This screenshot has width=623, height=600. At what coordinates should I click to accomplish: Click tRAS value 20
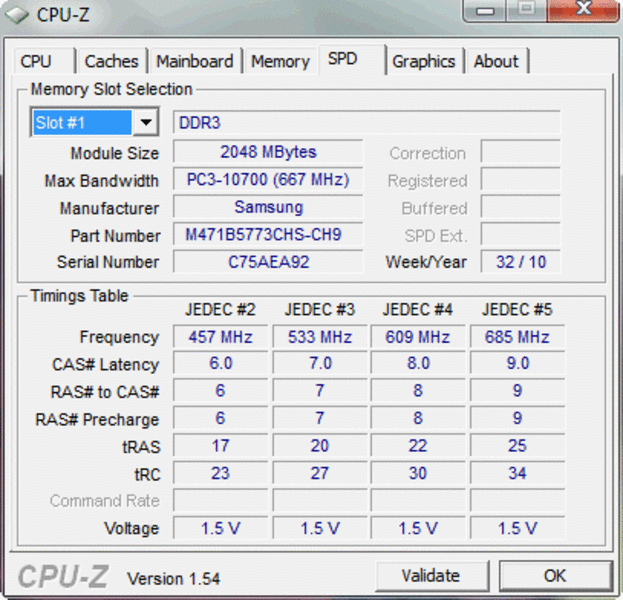tap(320, 446)
